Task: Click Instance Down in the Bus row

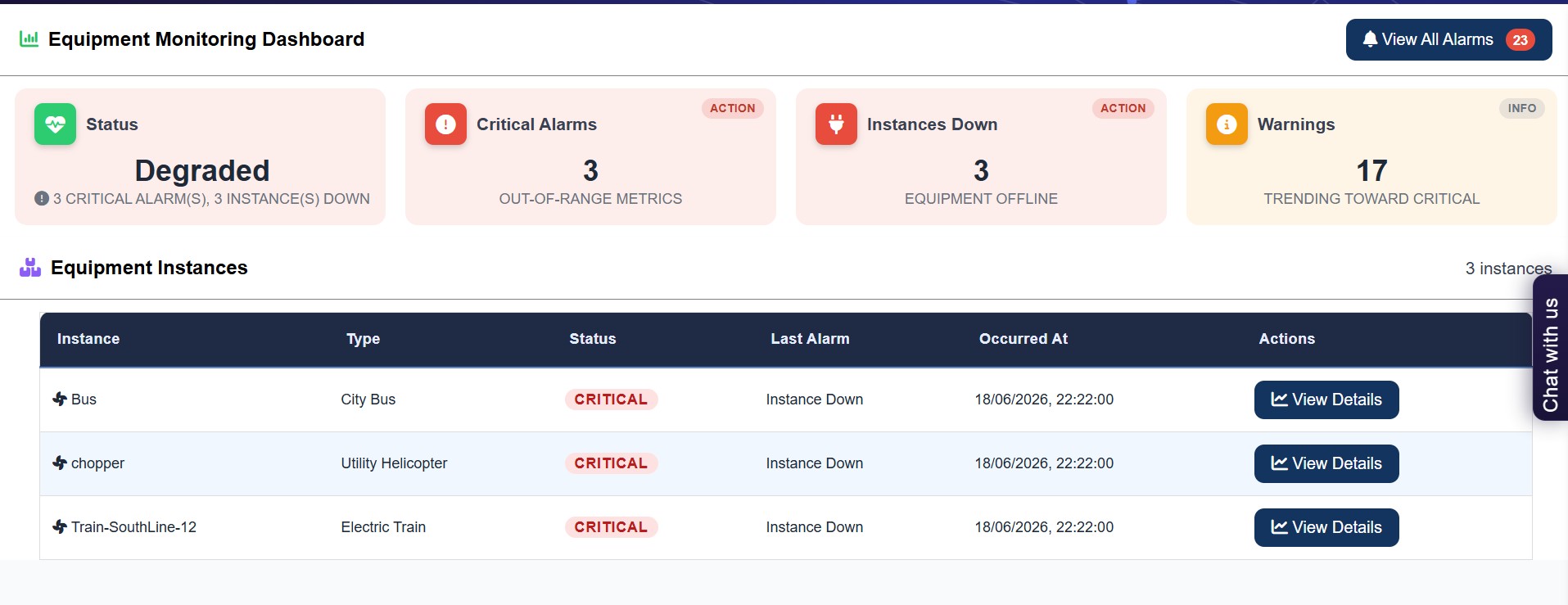Action: pyautogui.click(x=815, y=400)
